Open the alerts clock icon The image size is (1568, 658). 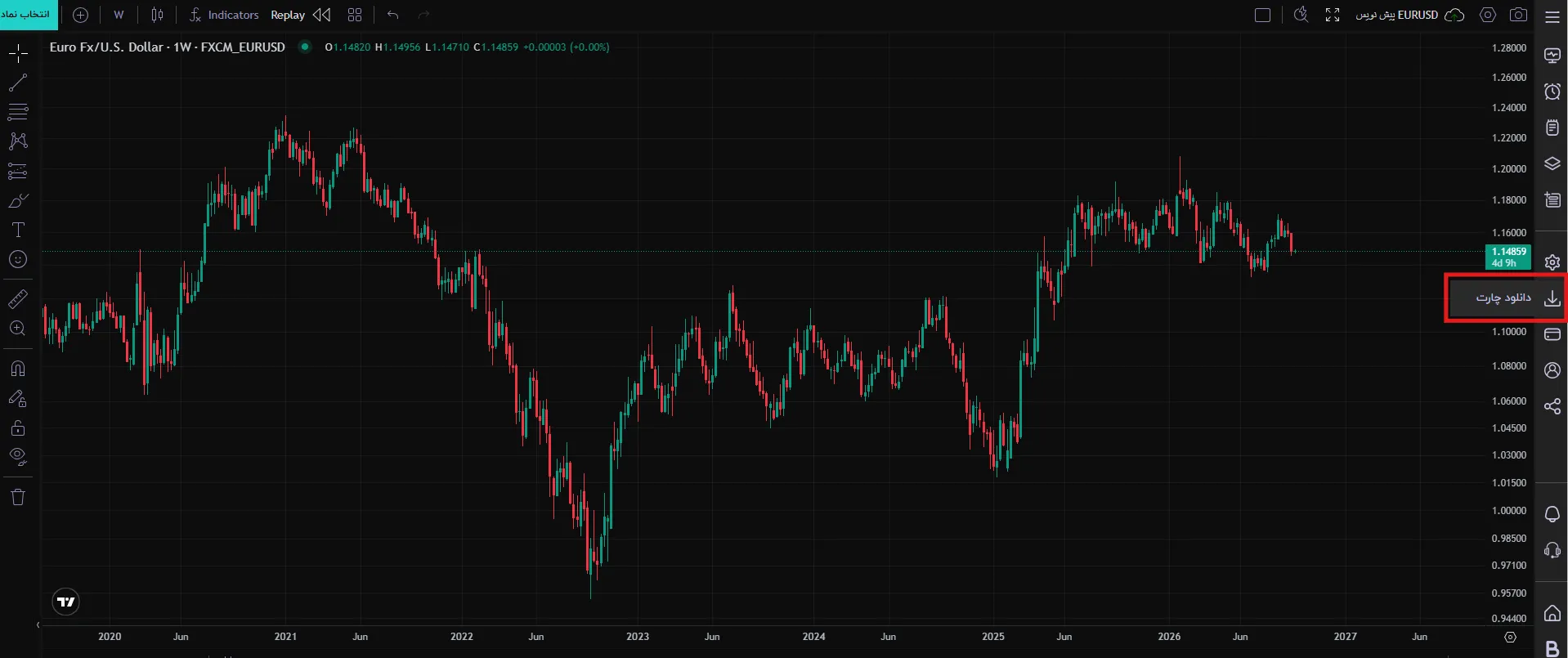1552,92
